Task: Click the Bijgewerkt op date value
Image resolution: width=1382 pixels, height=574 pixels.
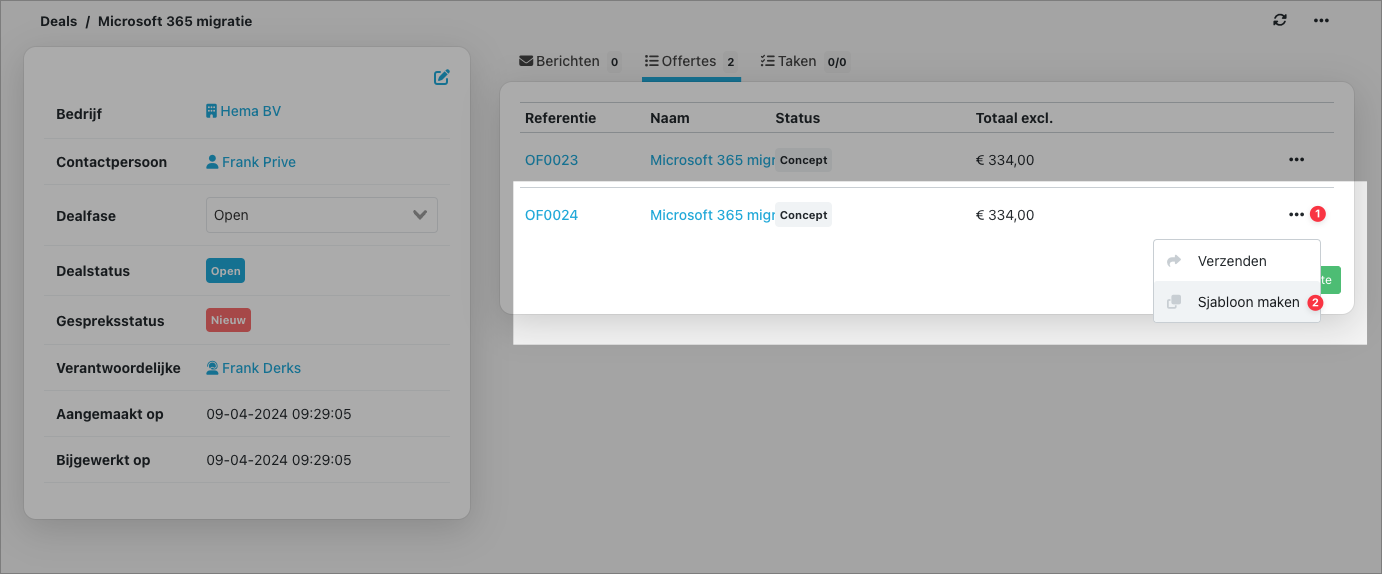Action: (279, 460)
